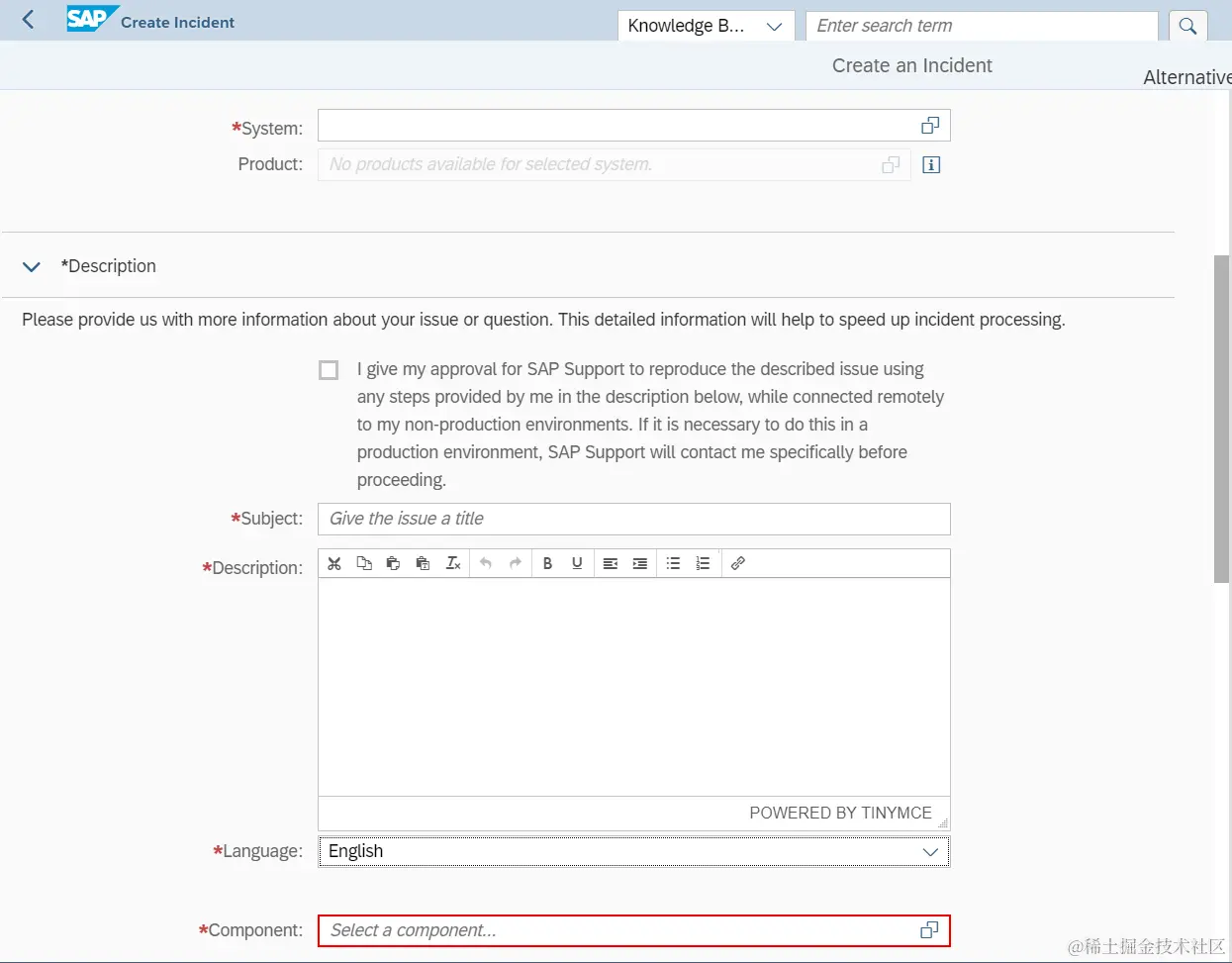This screenshot has height=963, width=1232.
Task: Click inside the description text area
Action: pos(633,687)
